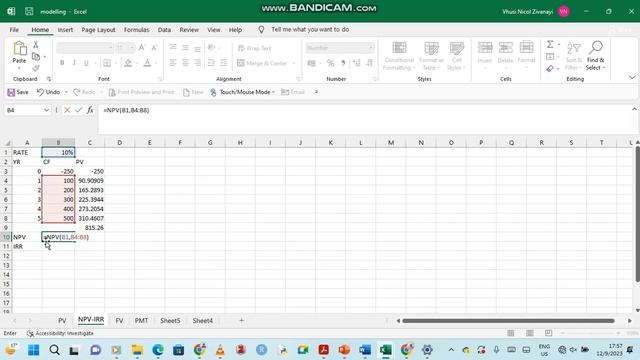Open Font Color swatch button
The width and height of the screenshot is (640, 360).
[x=147, y=63]
